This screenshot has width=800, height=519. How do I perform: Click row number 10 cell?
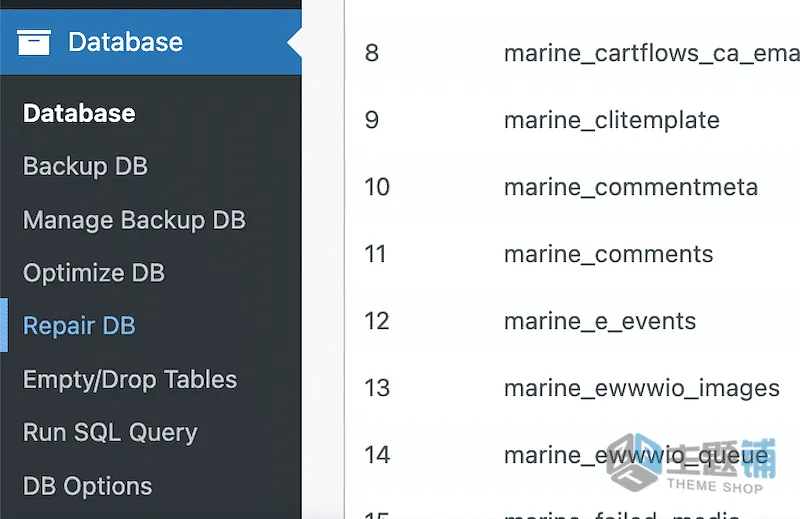377,187
